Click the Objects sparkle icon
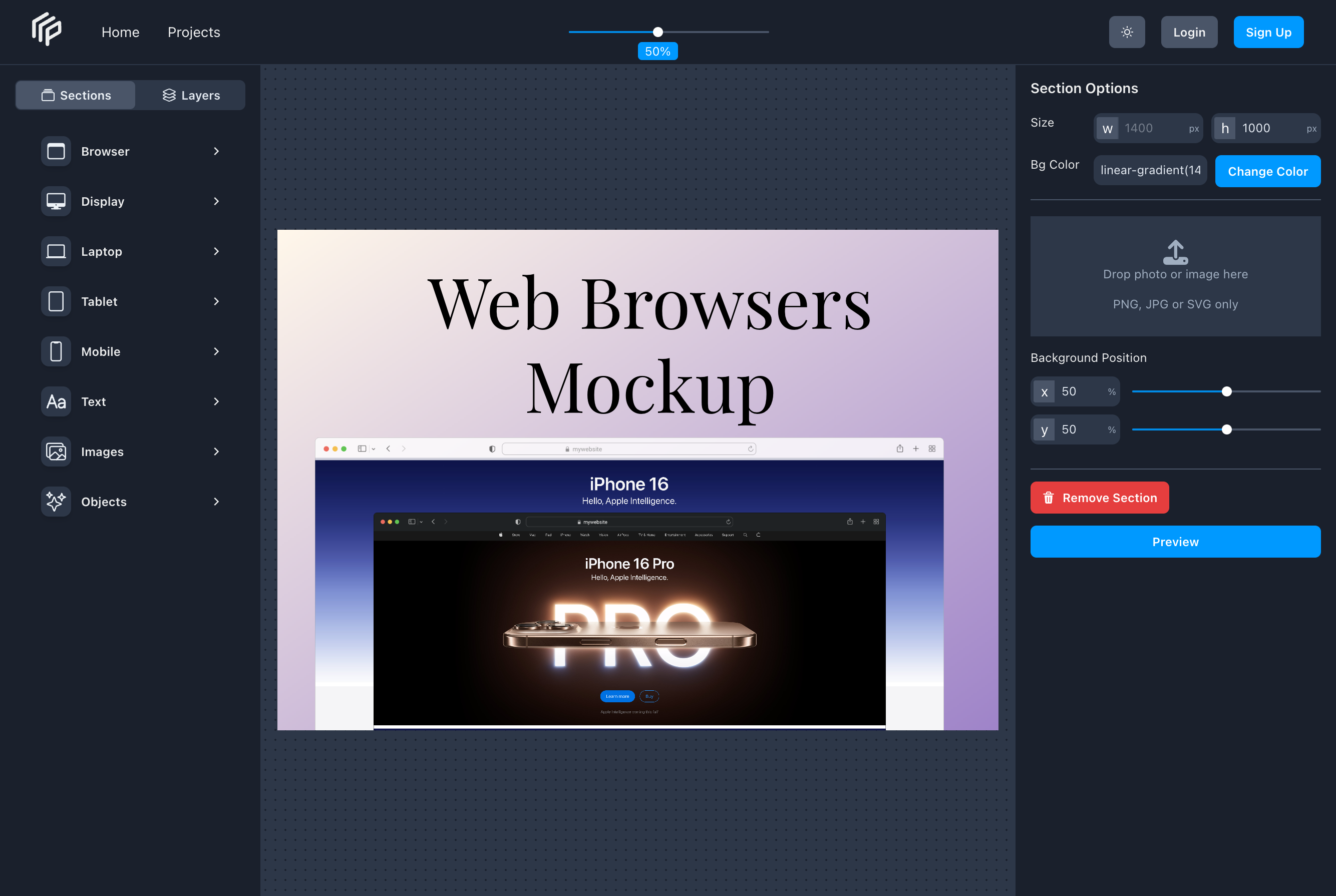 click(x=56, y=502)
